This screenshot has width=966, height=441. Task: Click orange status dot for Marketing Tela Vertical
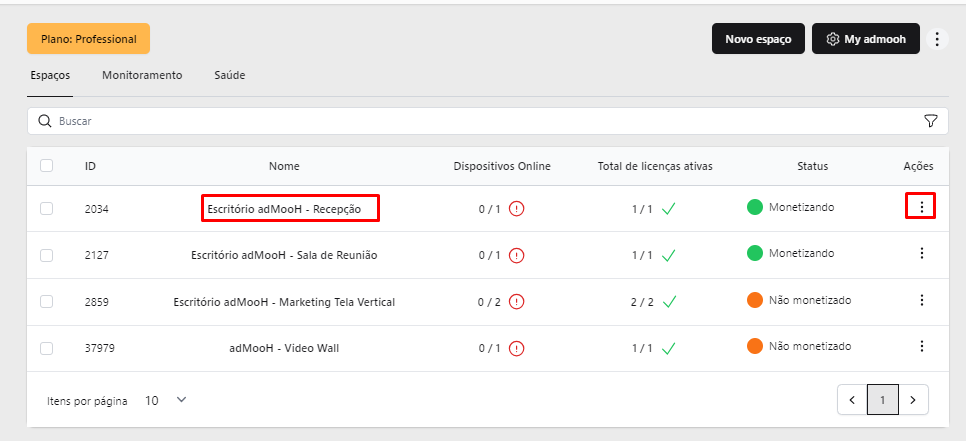pos(755,300)
